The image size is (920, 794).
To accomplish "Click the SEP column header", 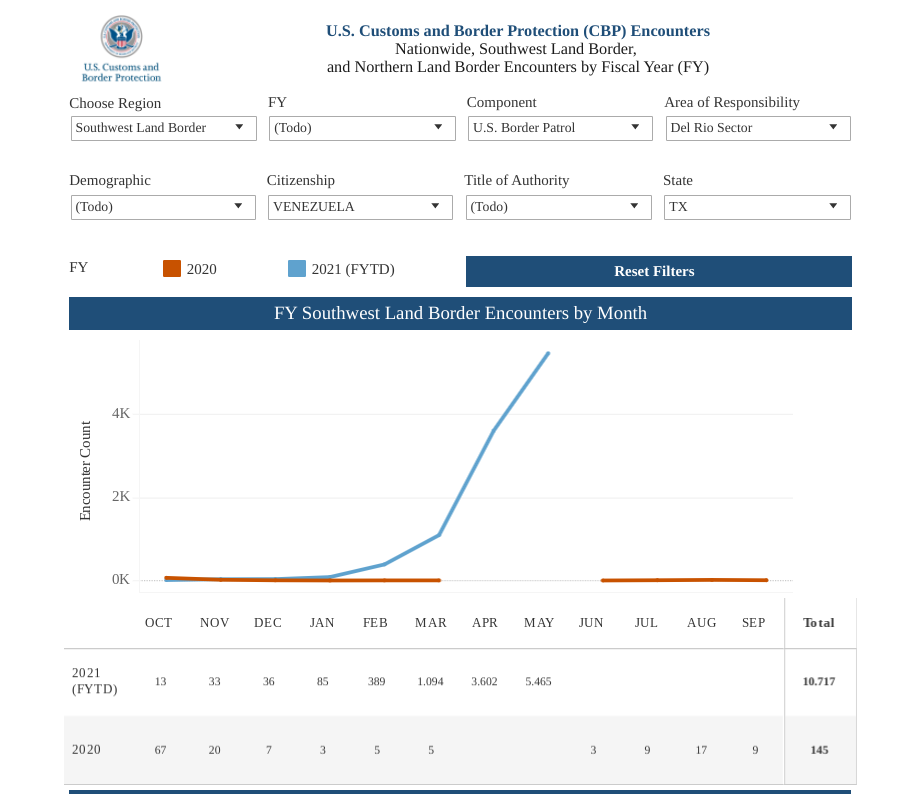I will (x=753, y=623).
